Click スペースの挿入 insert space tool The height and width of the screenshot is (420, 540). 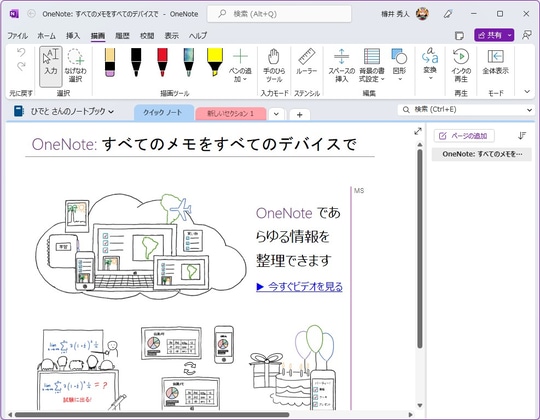pyautogui.click(x=341, y=65)
